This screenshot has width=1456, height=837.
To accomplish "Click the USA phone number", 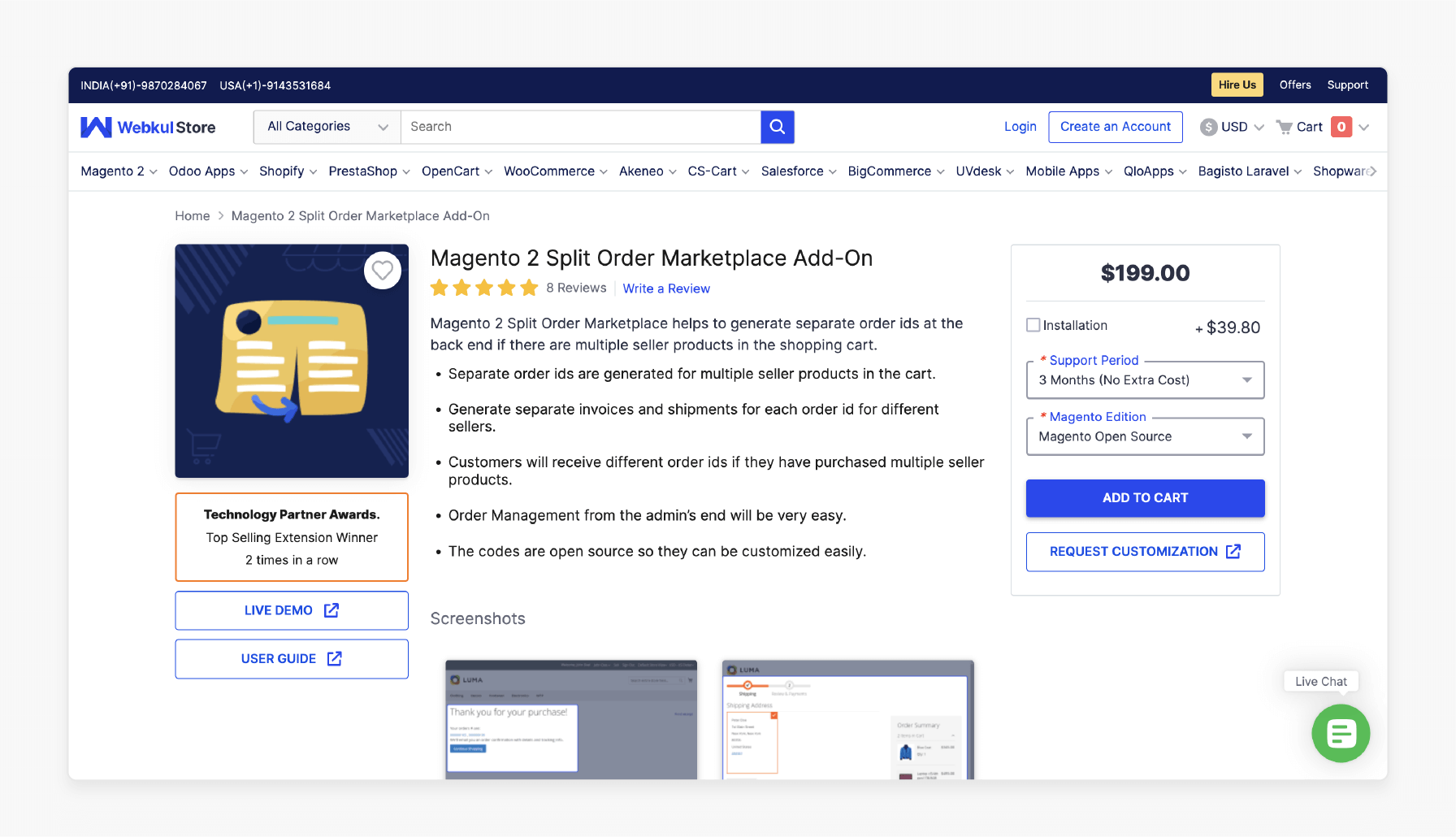I will [275, 85].
